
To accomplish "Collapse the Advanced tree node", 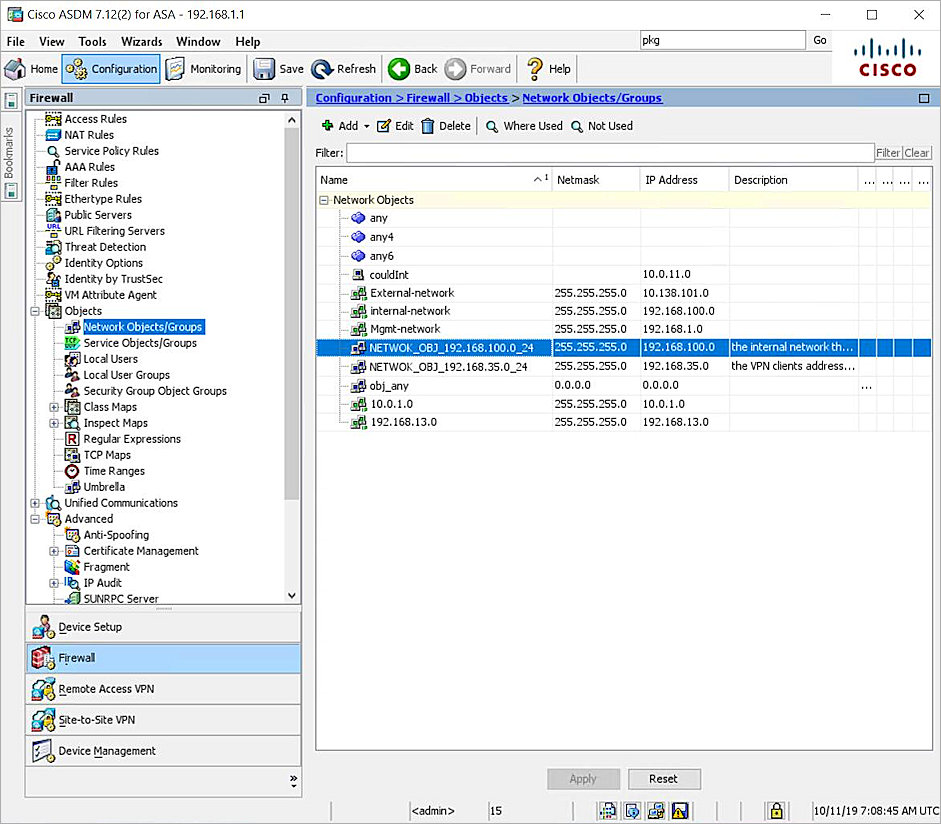I will [x=35, y=518].
